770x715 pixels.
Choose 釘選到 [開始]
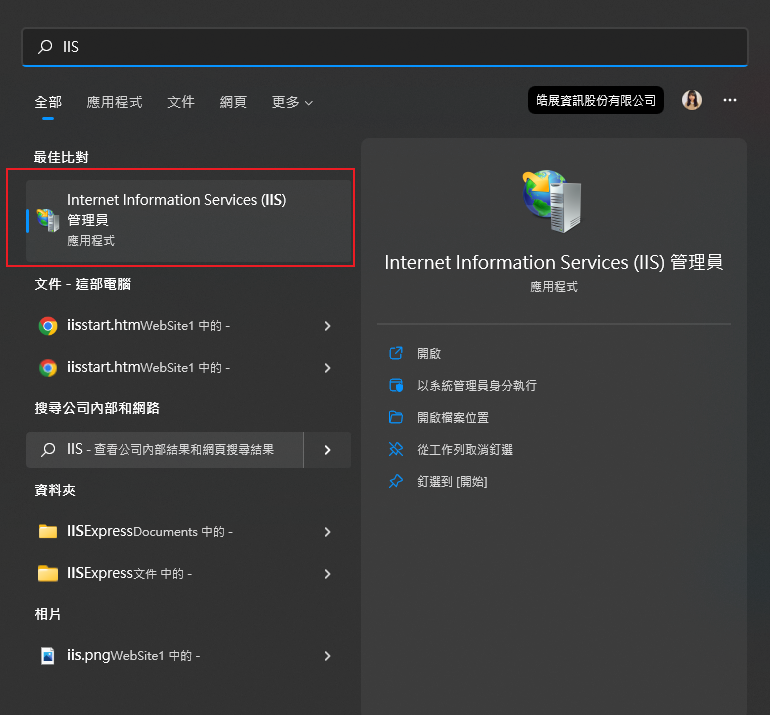point(452,481)
